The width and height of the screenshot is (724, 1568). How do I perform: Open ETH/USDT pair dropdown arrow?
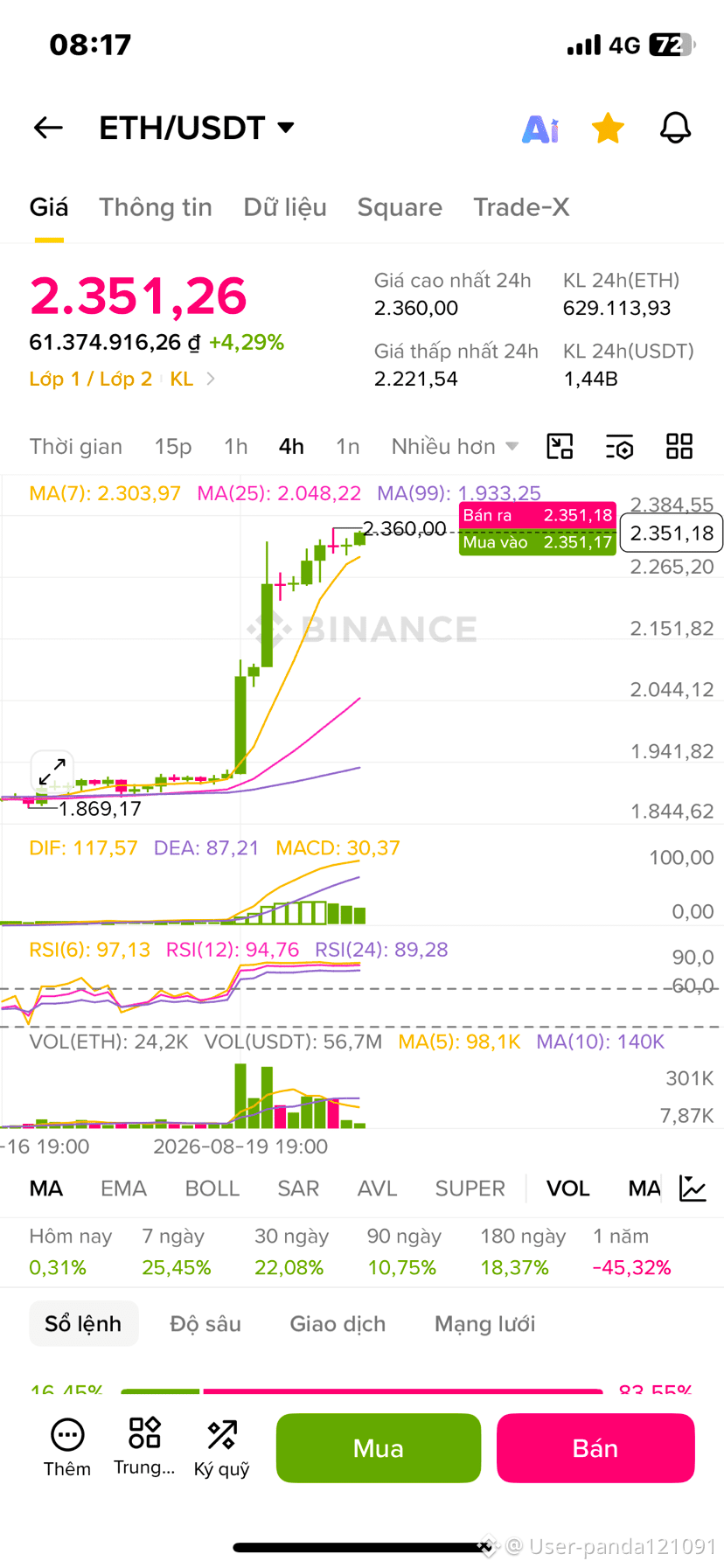[x=286, y=128]
